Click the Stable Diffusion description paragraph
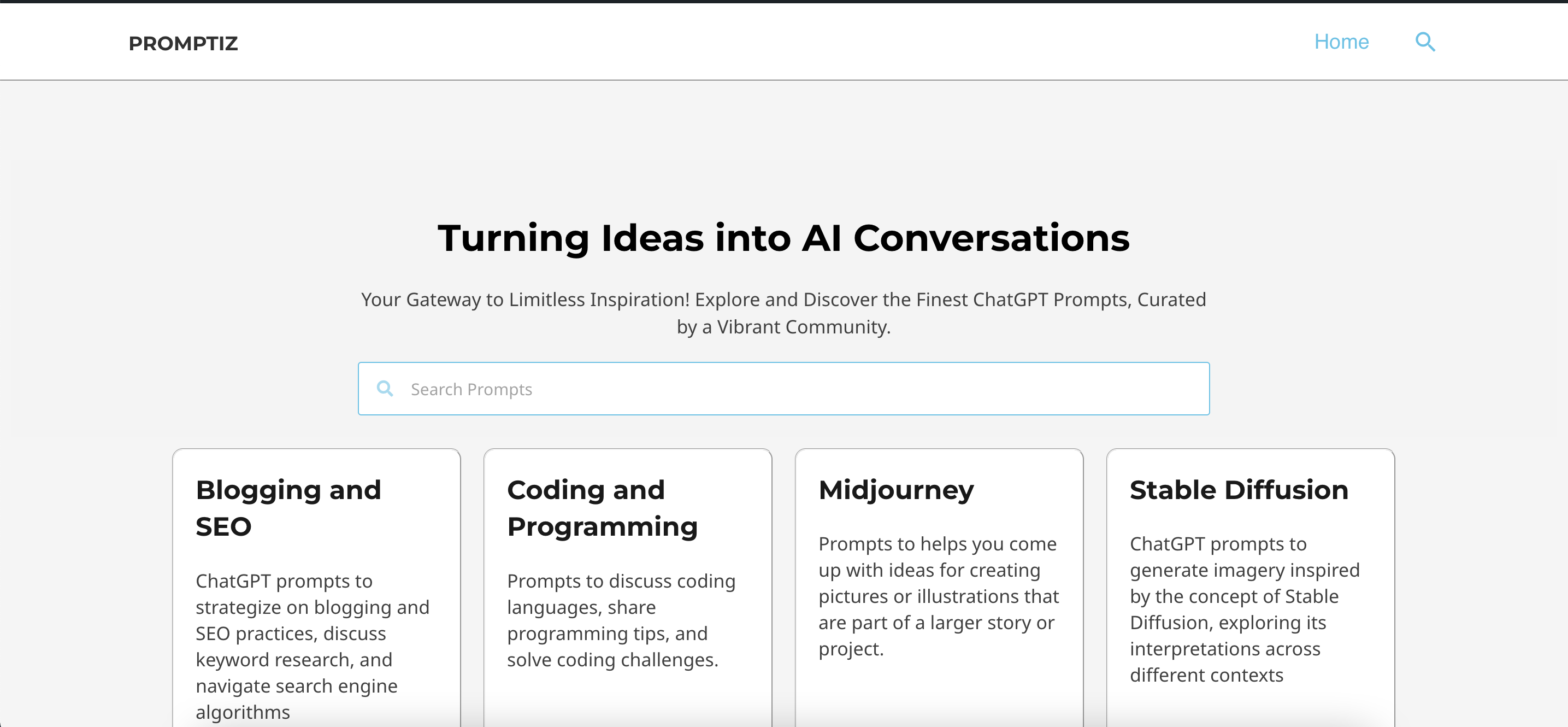 point(1244,609)
